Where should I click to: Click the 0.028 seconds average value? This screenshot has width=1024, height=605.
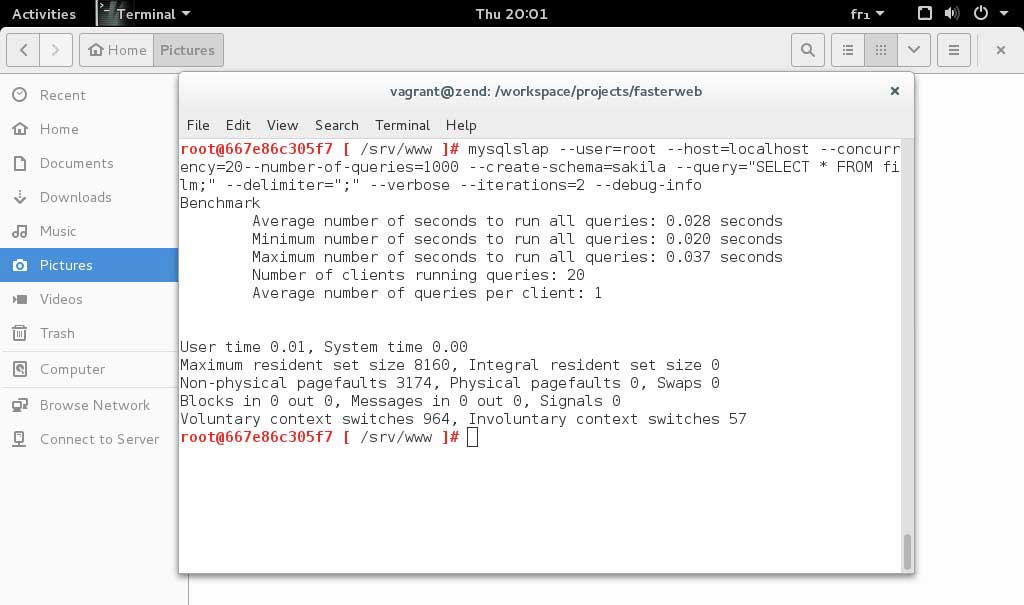[x=724, y=221]
